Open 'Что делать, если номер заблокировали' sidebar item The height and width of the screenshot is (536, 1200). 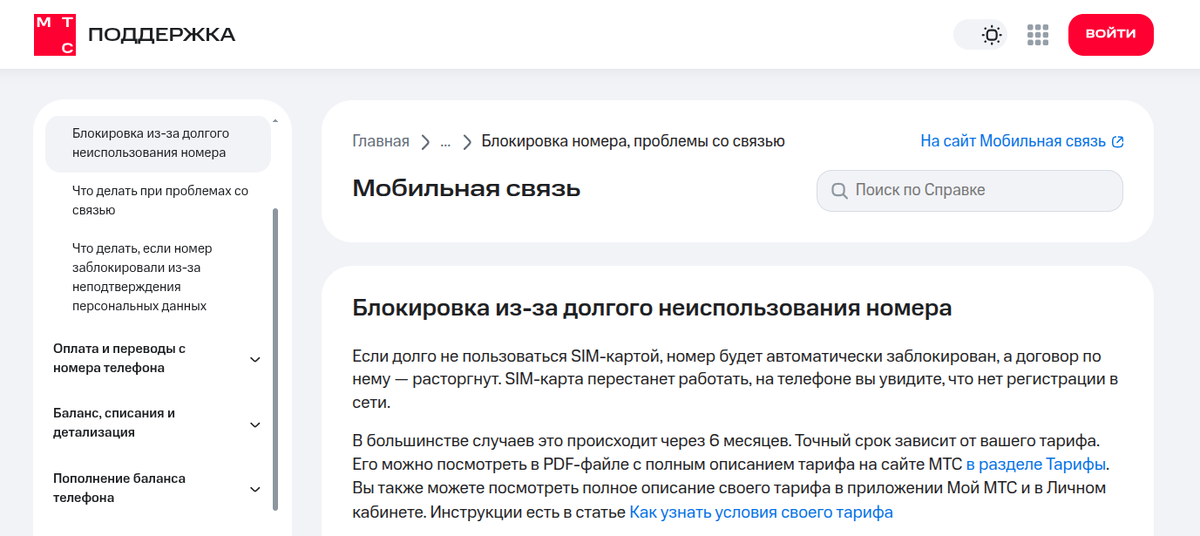[142, 277]
